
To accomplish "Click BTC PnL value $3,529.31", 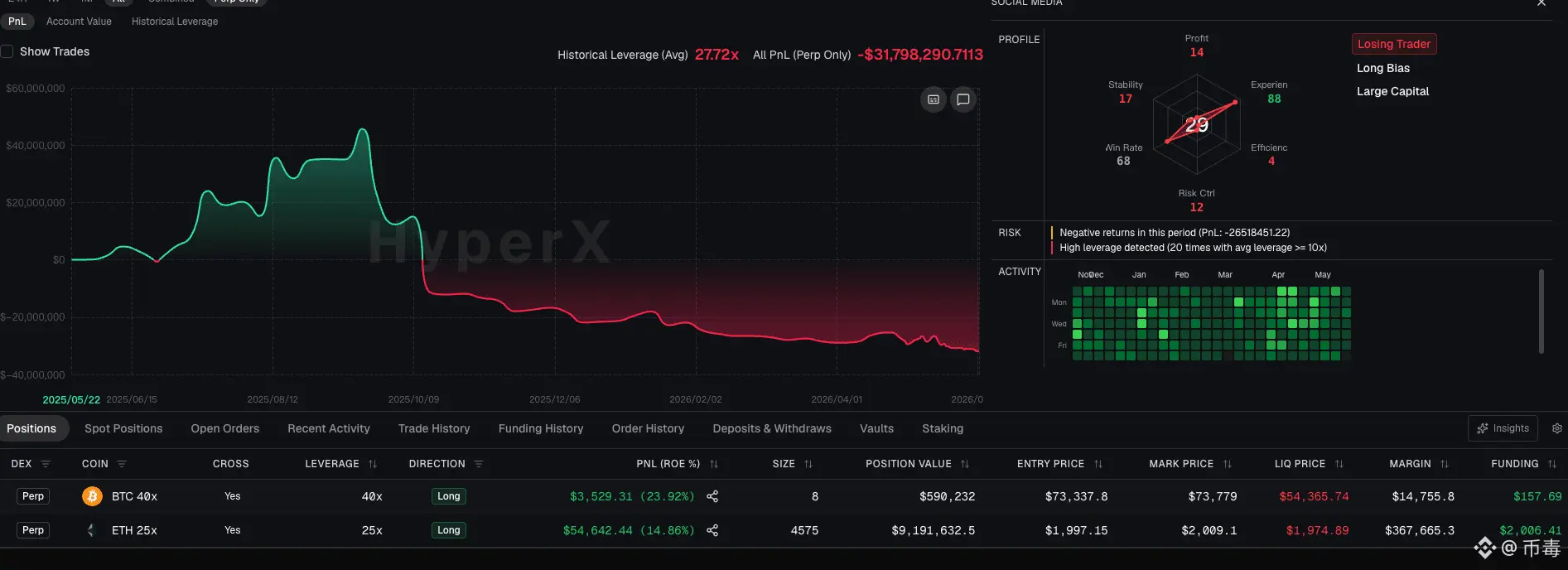I will pos(601,496).
